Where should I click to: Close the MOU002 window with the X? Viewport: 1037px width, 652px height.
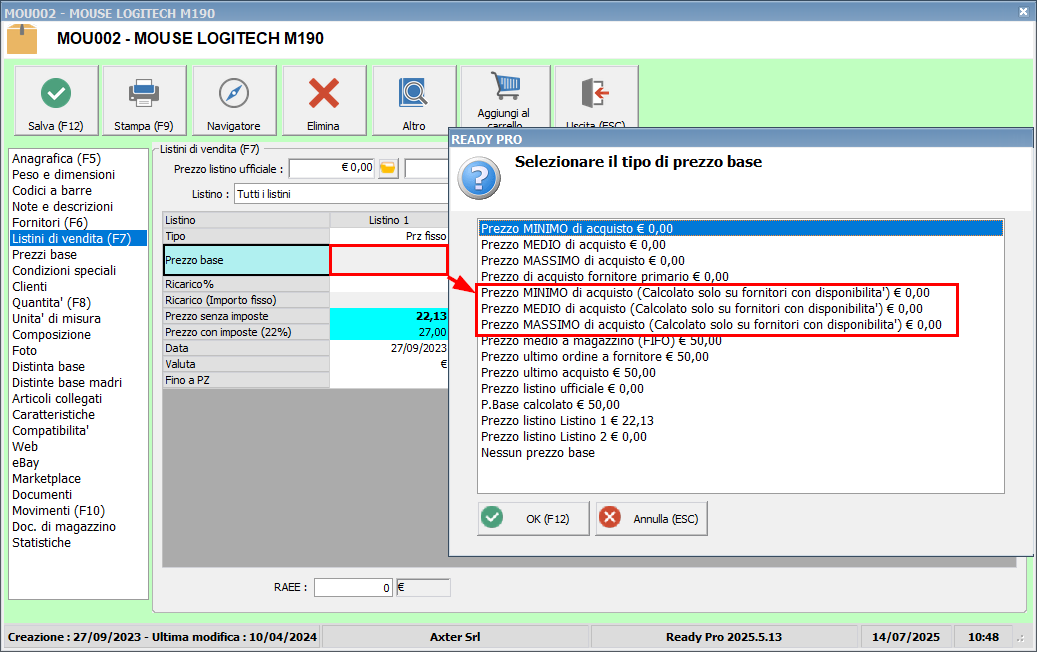click(1023, 12)
